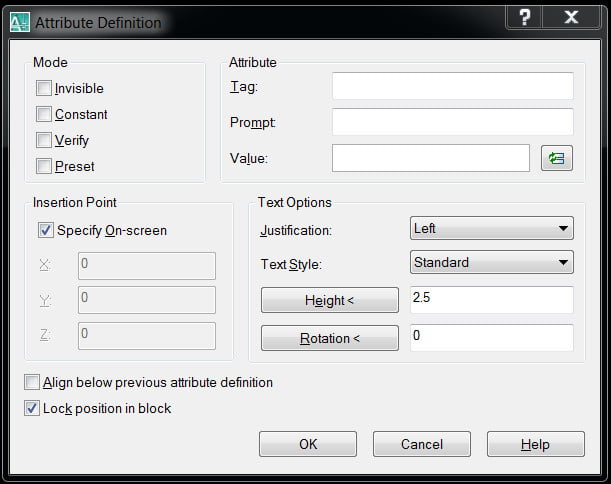Click the Rotation value field showing 0
This screenshot has width=611, height=484.
click(x=492, y=337)
